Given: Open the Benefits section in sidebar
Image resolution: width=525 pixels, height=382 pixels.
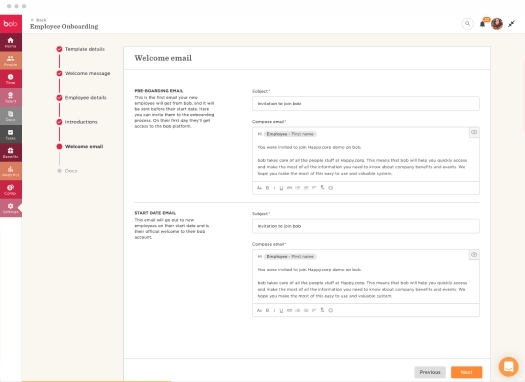Looking at the screenshot, I should coord(11,153).
